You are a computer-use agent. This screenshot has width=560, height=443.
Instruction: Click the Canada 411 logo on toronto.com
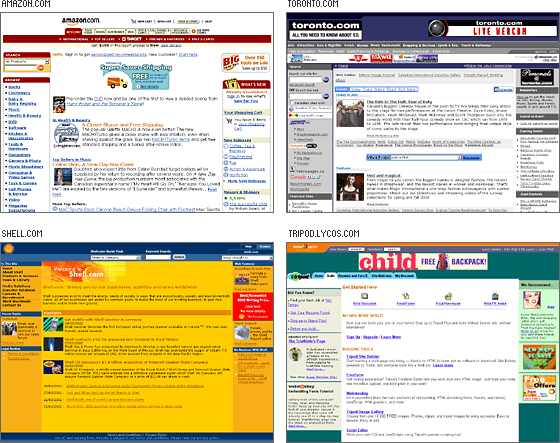[305, 177]
